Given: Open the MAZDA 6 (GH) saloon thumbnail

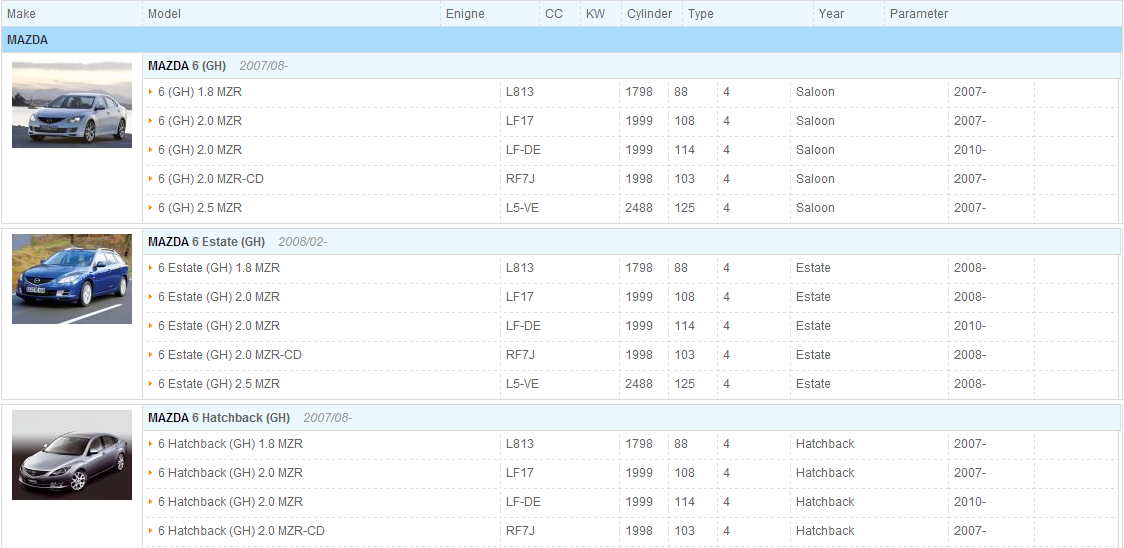Looking at the screenshot, I should pos(72,105).
